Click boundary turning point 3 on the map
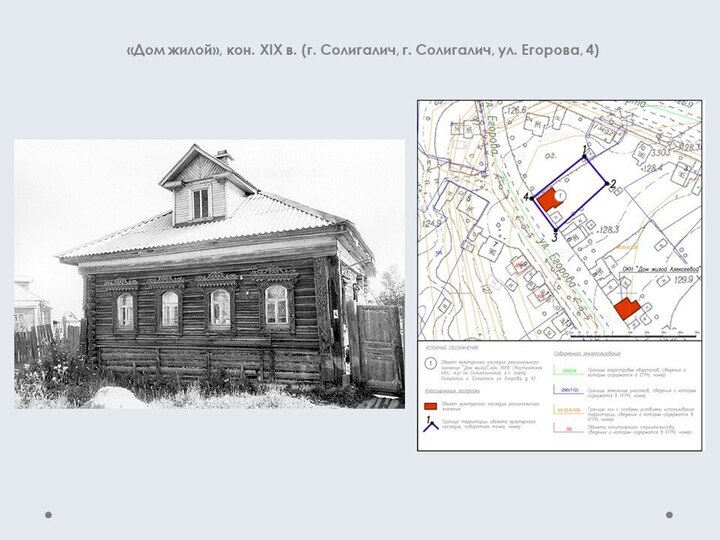 point(556,230)
